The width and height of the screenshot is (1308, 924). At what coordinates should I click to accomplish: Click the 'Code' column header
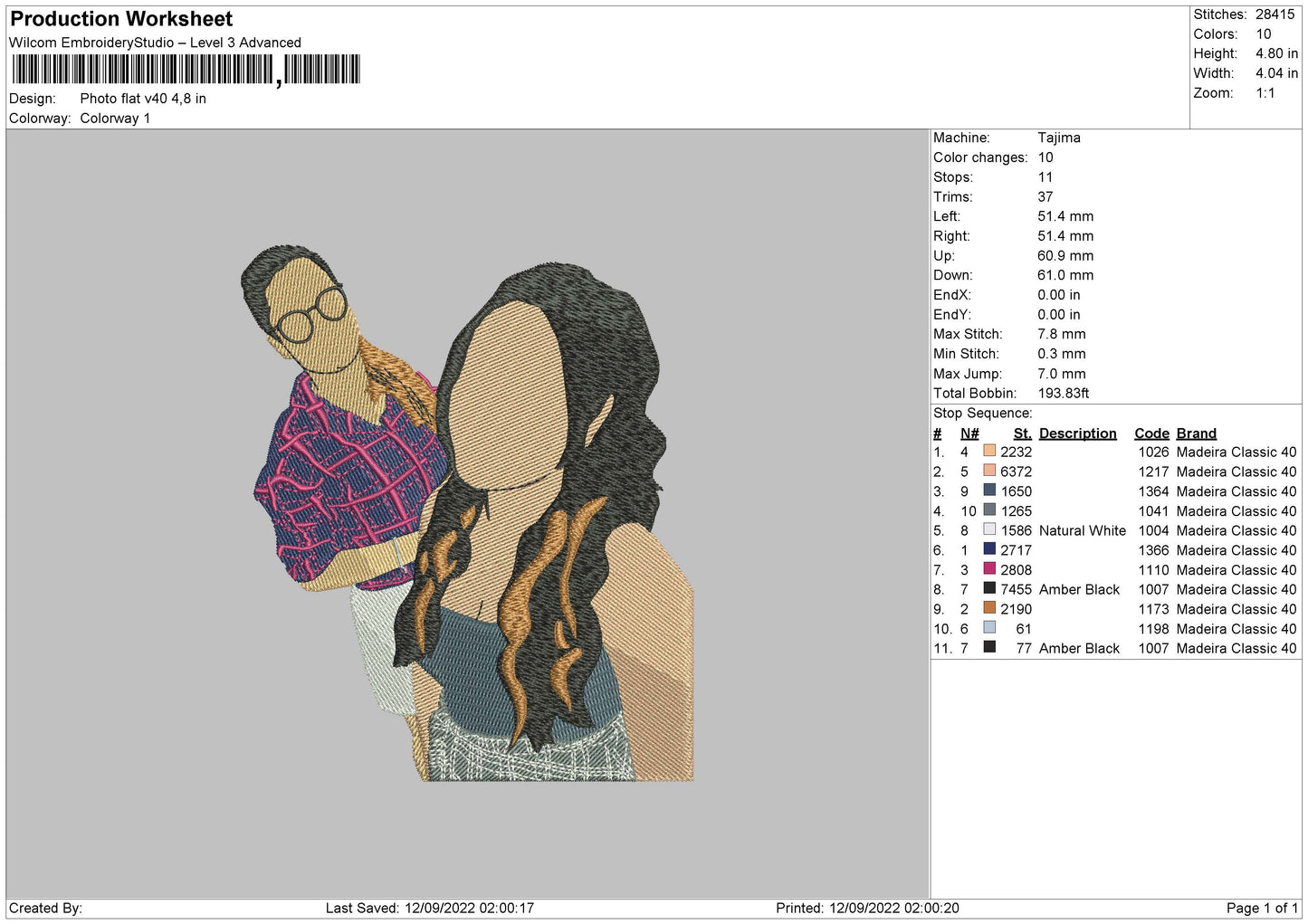coord(1152,433)
